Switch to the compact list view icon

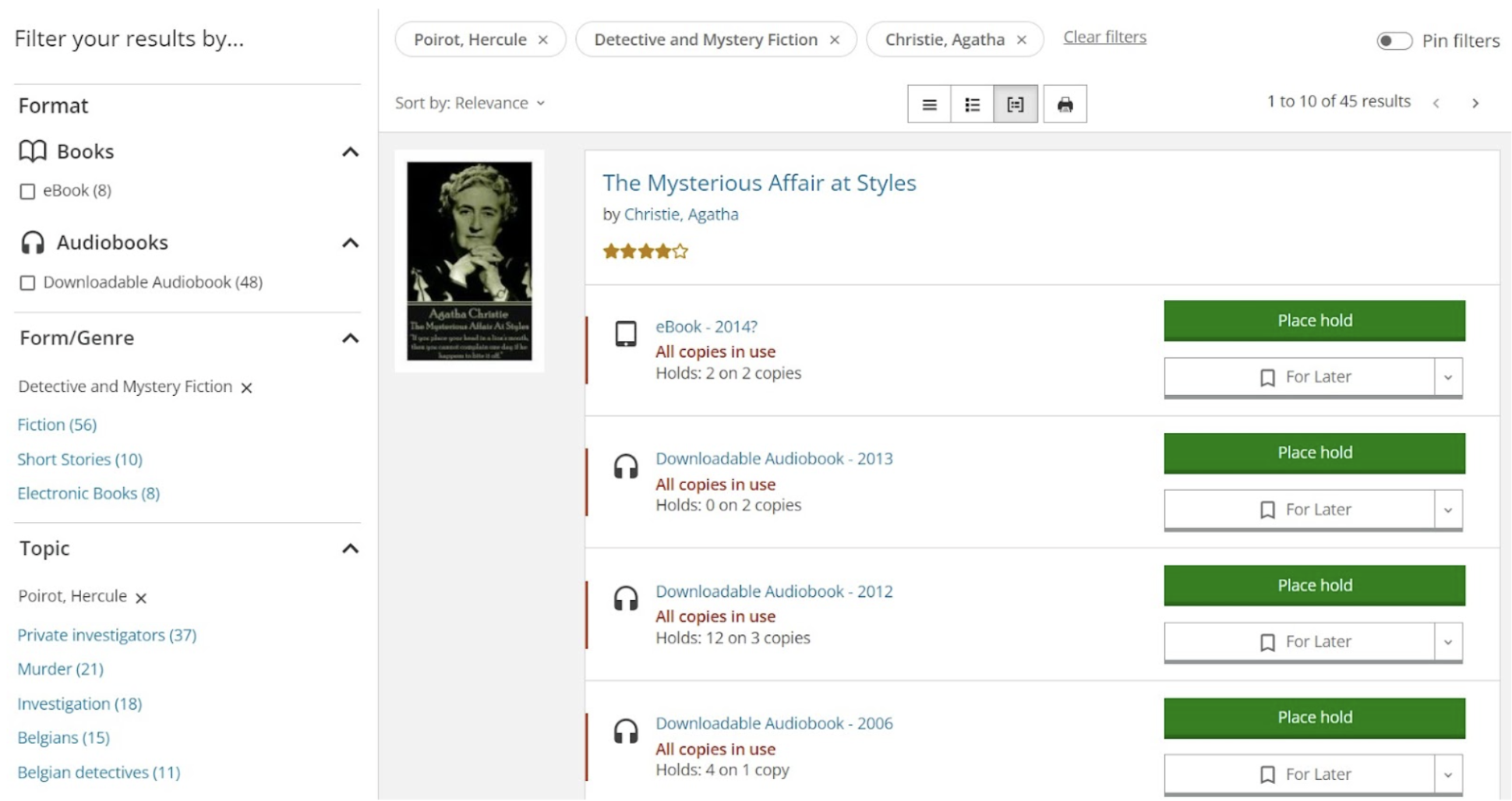point(929,103)
